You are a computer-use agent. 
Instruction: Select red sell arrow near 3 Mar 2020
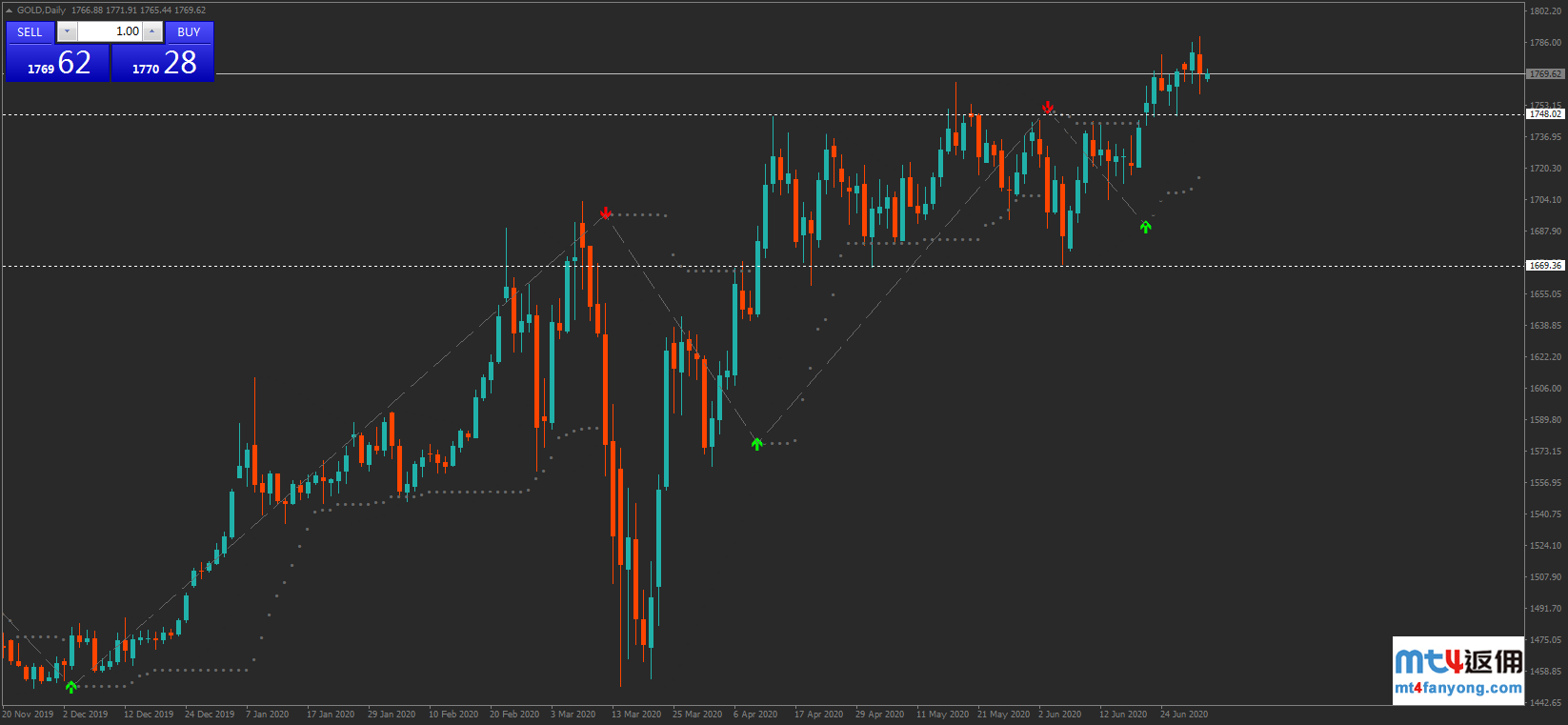(605, 212)
